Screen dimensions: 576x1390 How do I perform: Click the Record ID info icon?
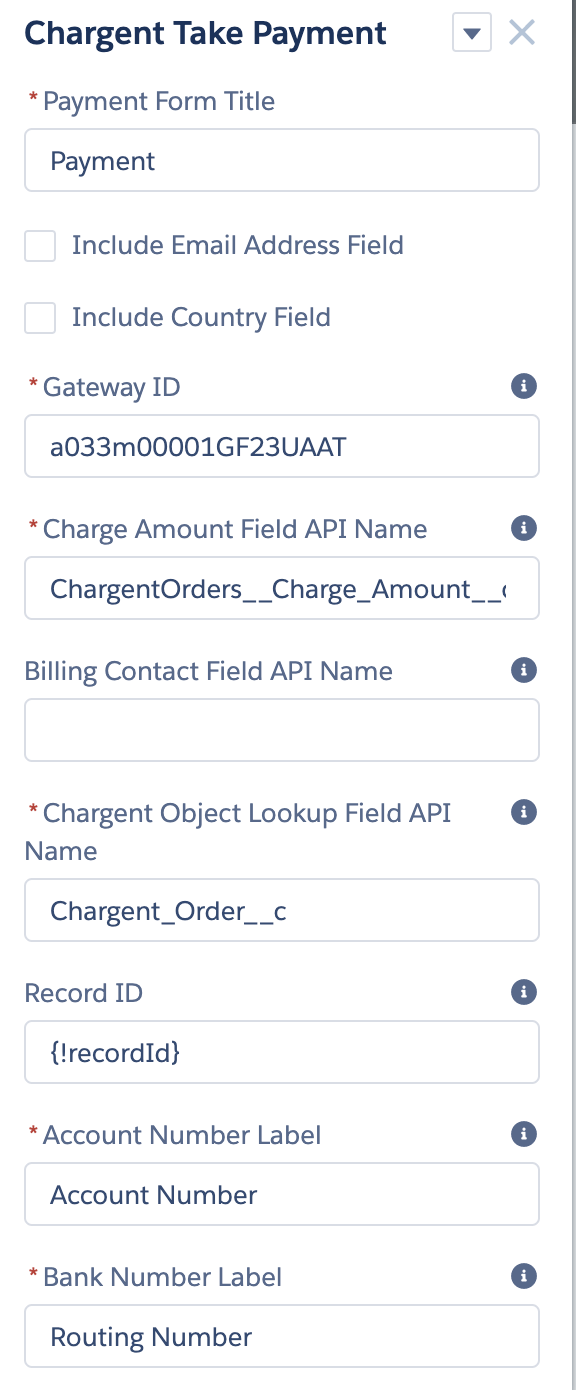(523, 992)
